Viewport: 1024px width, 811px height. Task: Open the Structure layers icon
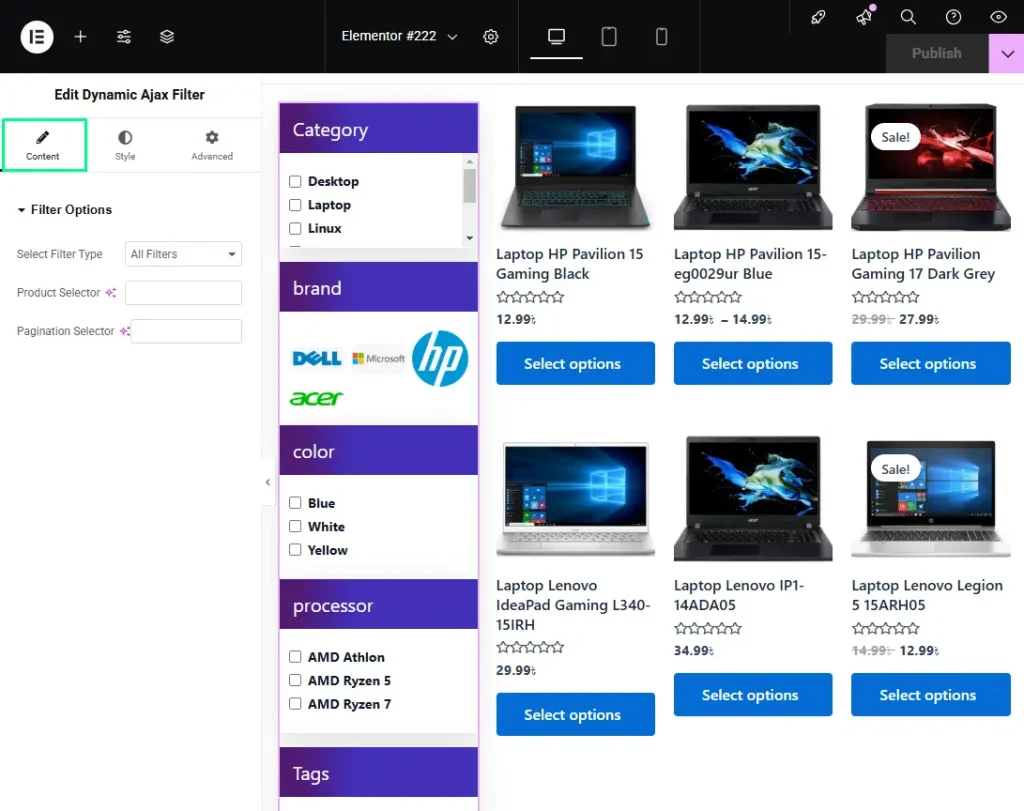coord(167,37)
